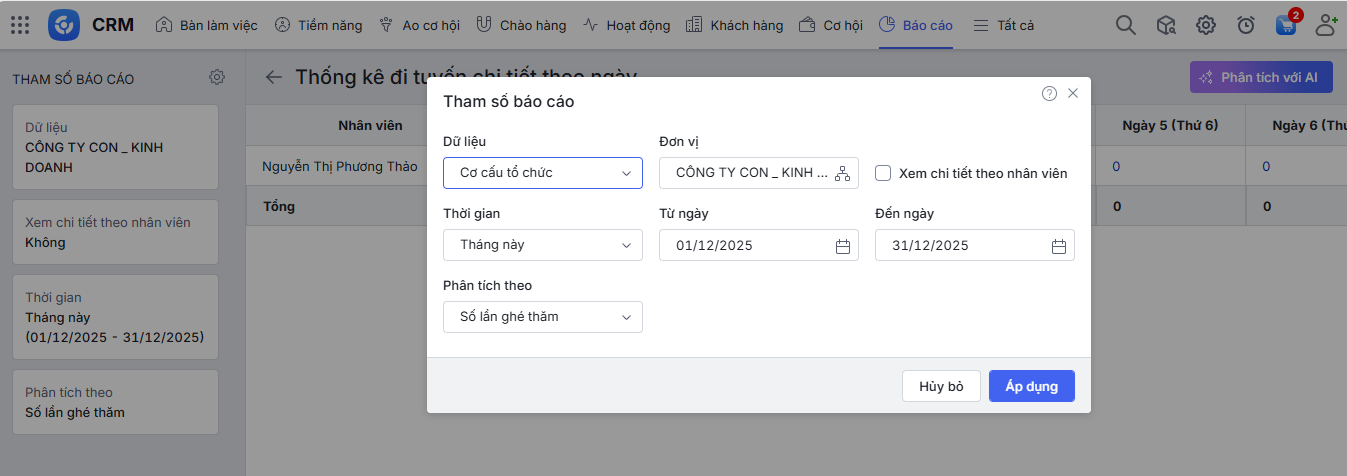1347x476 pixels.
Task: Open the alarm clock reminders icon
Action: [x=1246, y=25]
